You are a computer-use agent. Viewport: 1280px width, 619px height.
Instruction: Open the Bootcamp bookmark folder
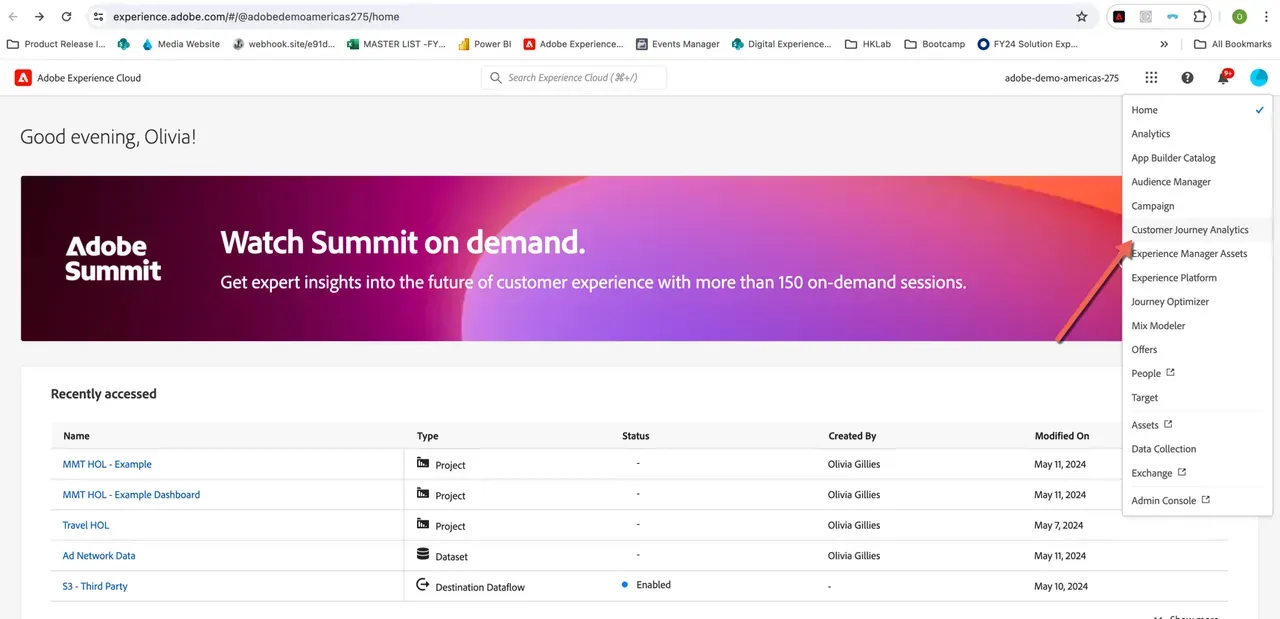pyautogui.click(x=934, y=44)
